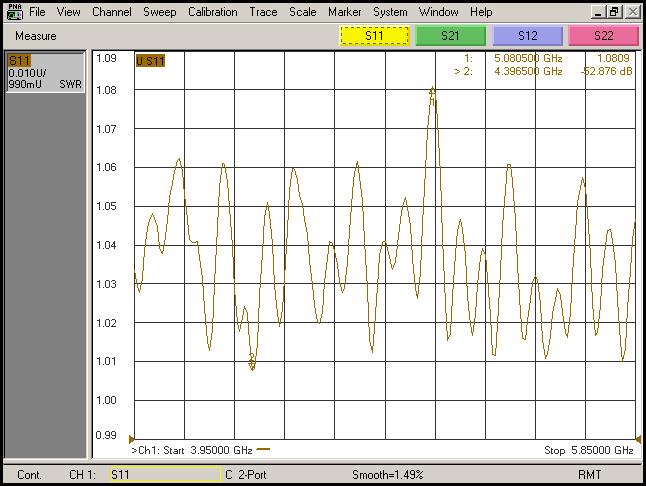Select the S11 measurement button
646x486 pixels.
tap(374, 35)
